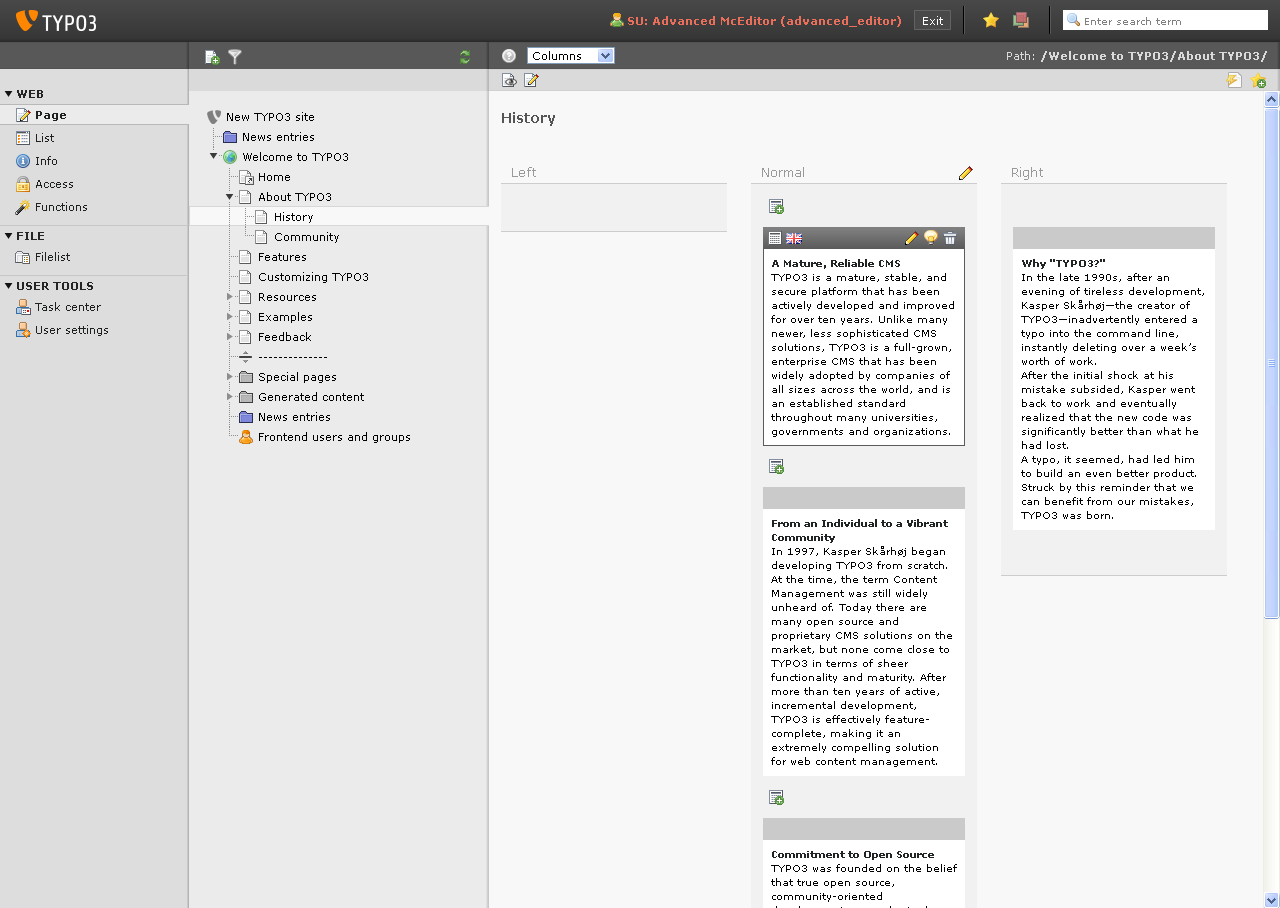Collapse the FILE module group

click(8, 236)
